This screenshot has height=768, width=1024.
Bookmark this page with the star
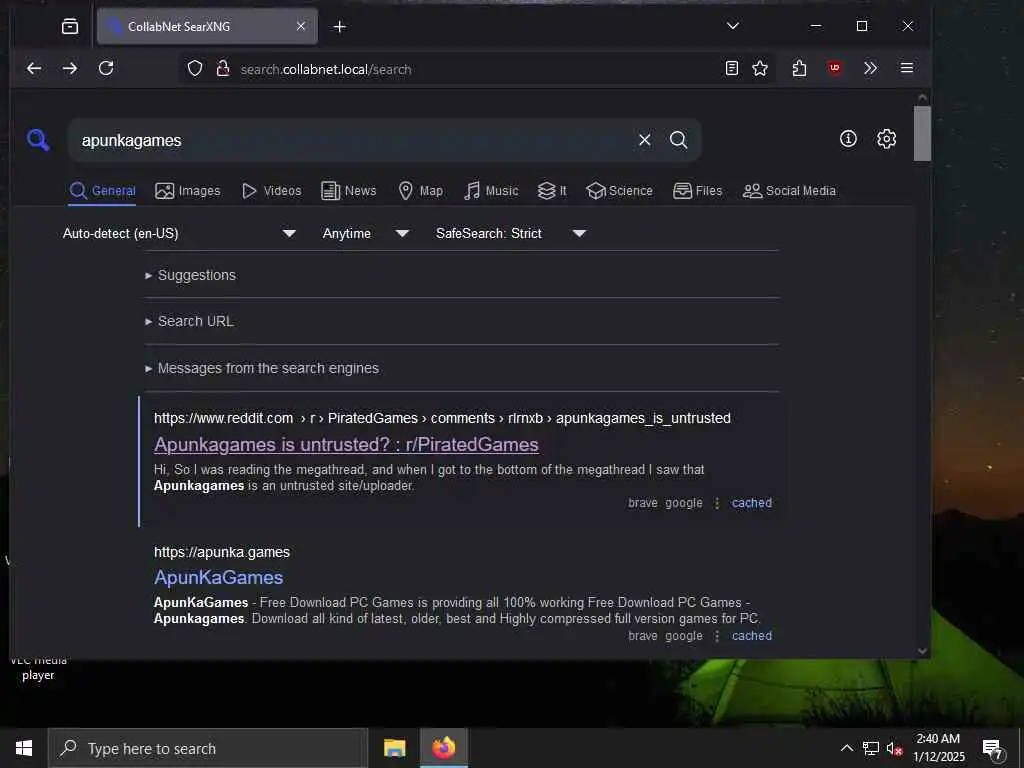point(760,68)
